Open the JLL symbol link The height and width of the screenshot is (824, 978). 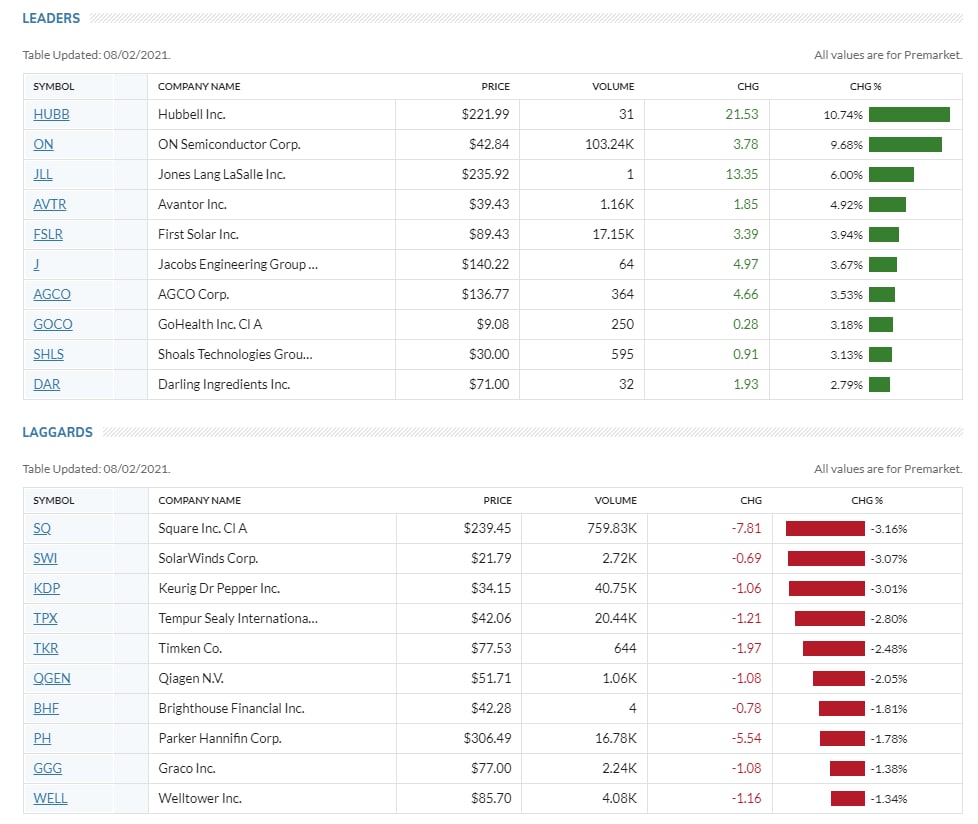click(x=42, y=174)
